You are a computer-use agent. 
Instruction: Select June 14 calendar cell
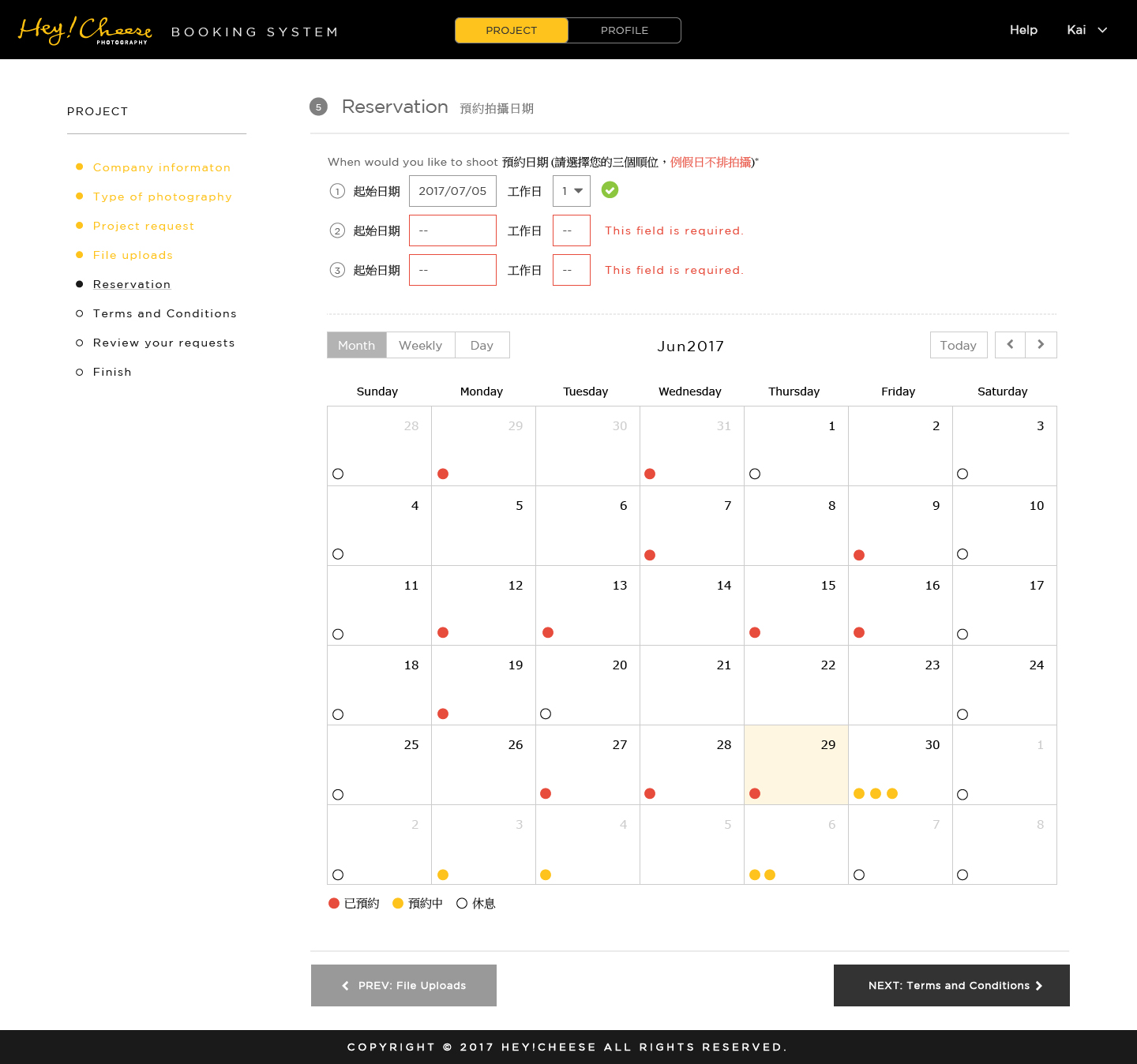(692, 605)
